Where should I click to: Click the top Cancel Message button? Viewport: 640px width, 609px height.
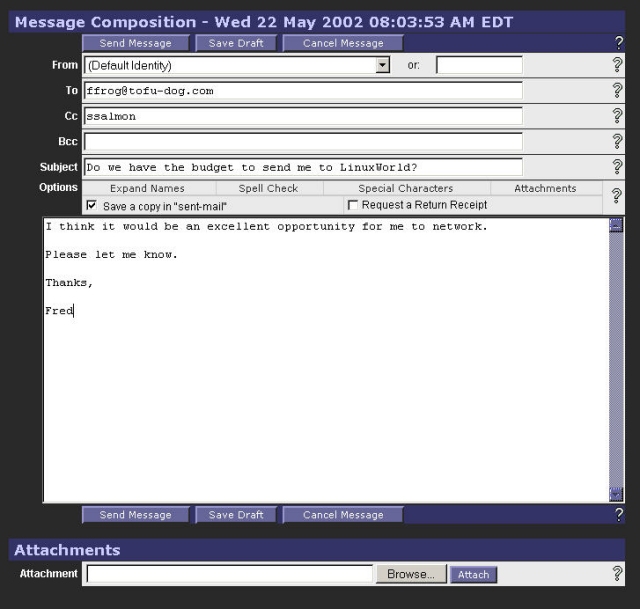click(343, 43)
